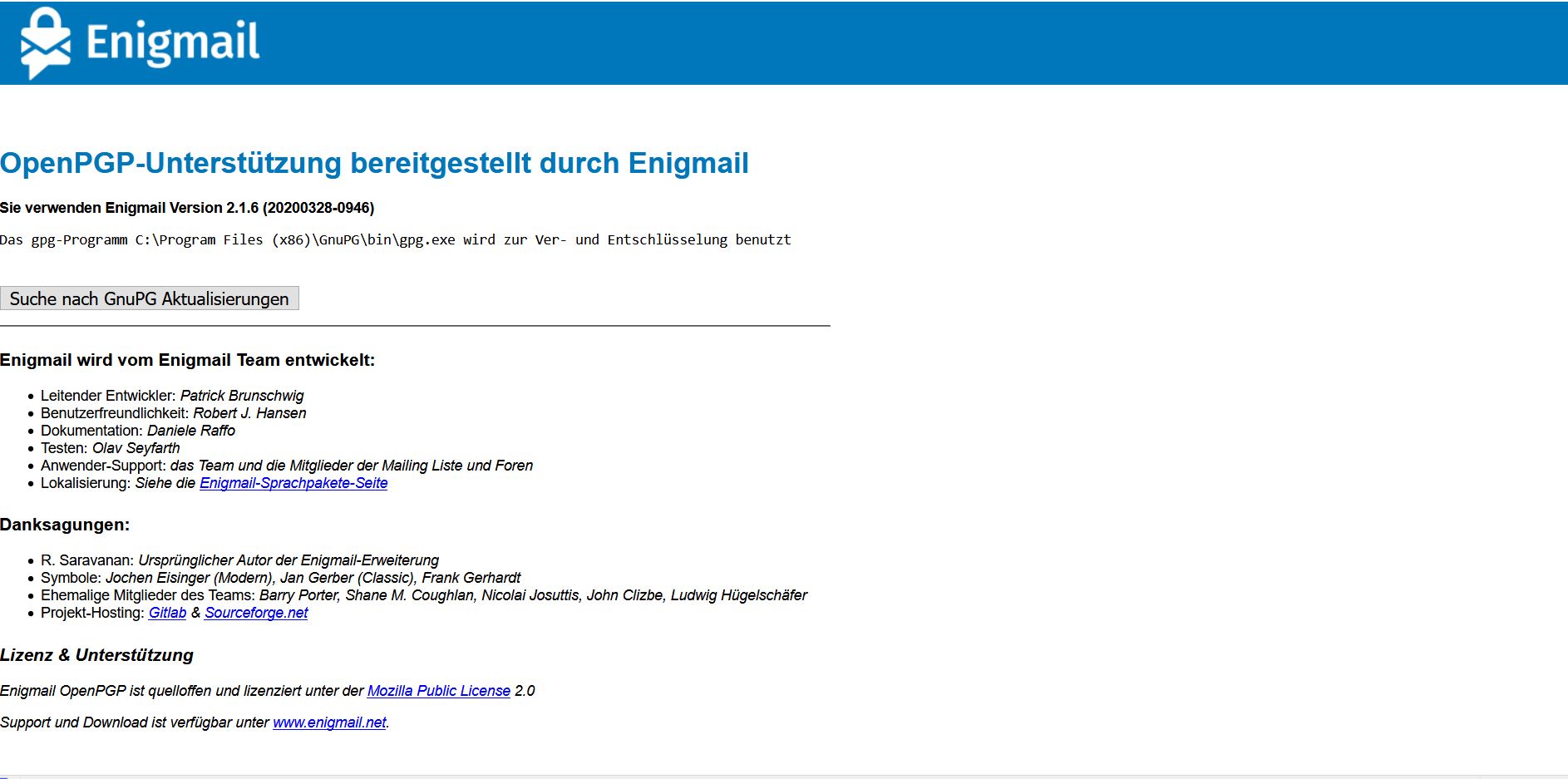Open the Enigmail-Sprachpakete-Seite link

tap(293, 483)
